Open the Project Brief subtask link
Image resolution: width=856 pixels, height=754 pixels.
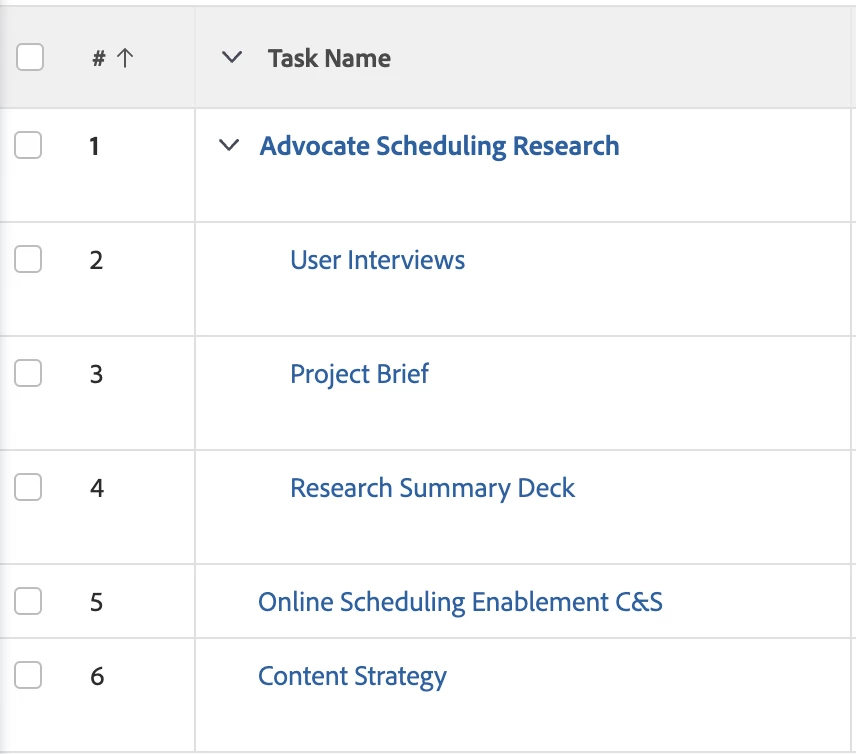point(359,374)
